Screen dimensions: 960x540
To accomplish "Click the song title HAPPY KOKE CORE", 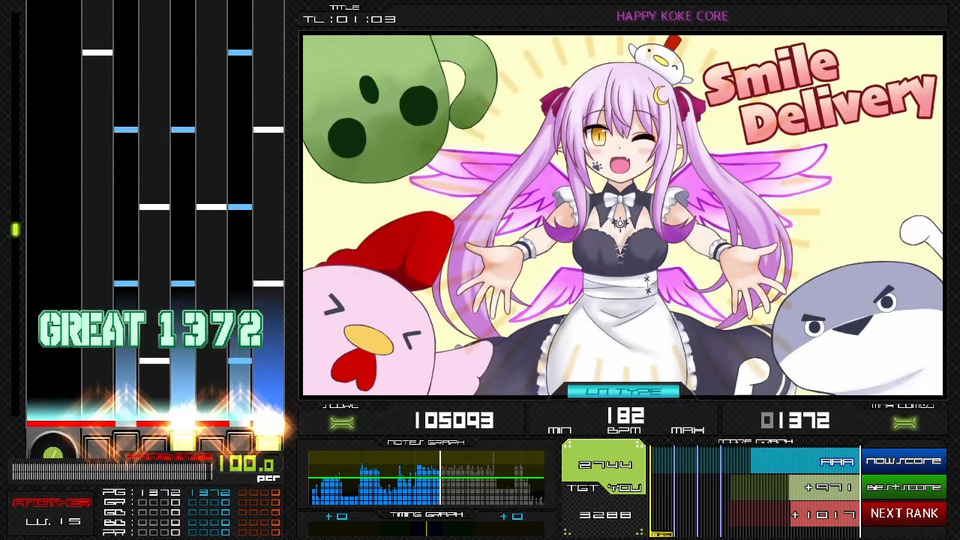I will click(x=672, y=16).
